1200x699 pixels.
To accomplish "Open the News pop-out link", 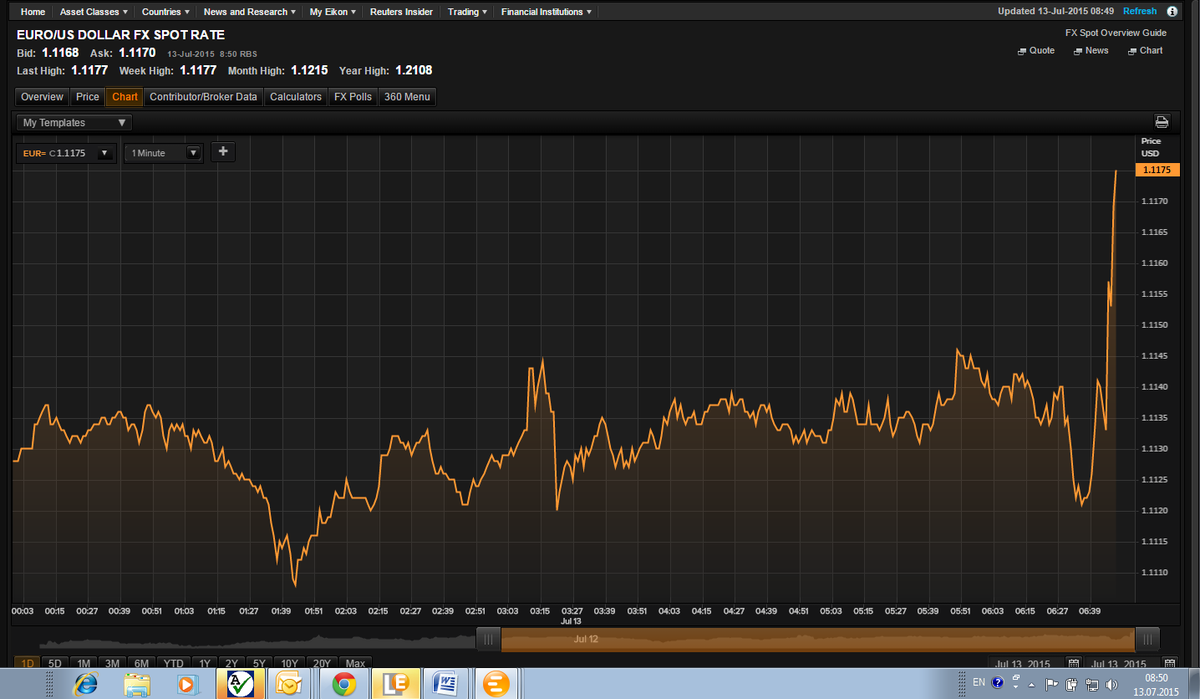I will [1091, 50].
